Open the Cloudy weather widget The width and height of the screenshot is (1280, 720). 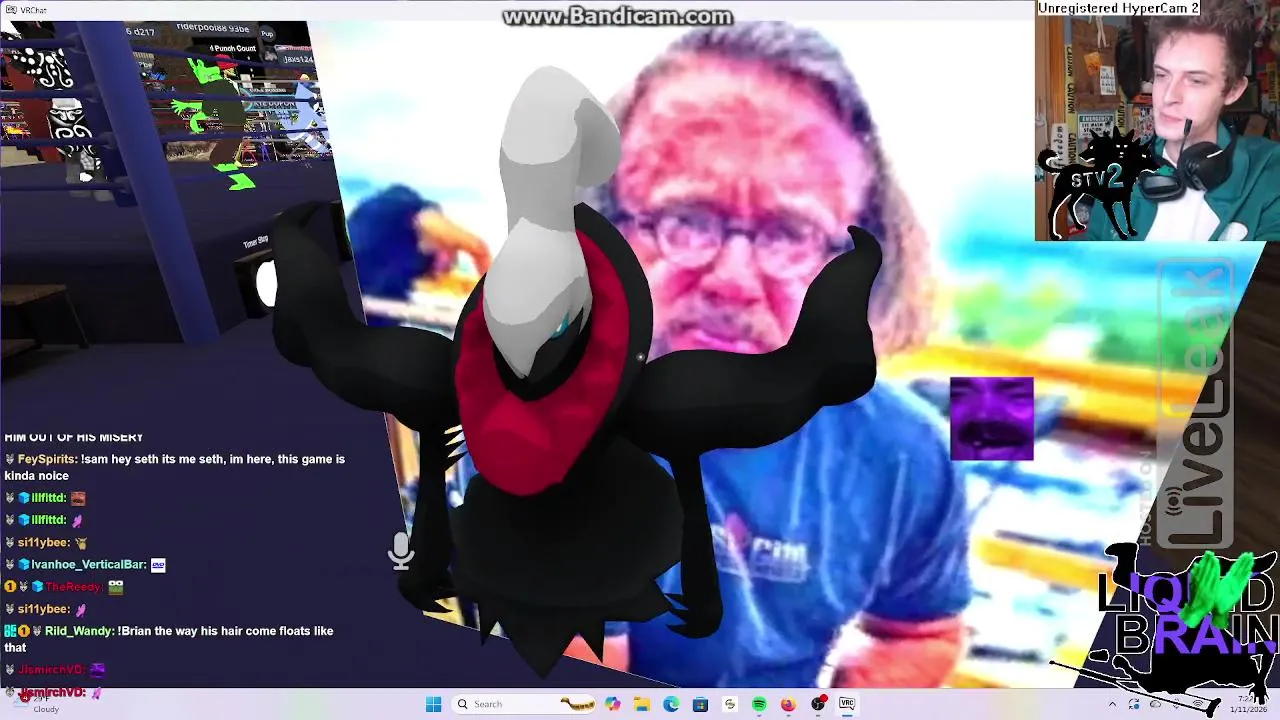pyautogui.click(x=35, y=704)
